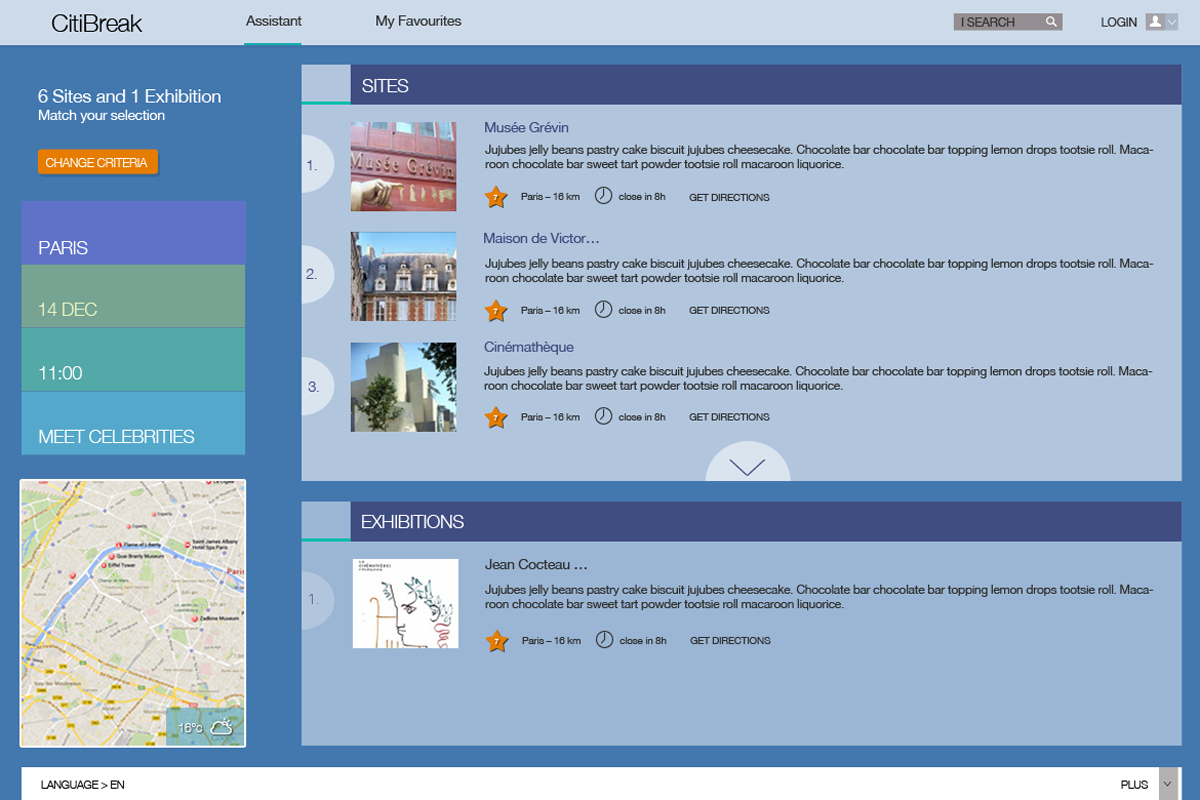The height and width of the screenshot is (800, 1200).
Task: Open the Jean Cocteau exhibition thumbnail
Action: [x=405, y=603]
